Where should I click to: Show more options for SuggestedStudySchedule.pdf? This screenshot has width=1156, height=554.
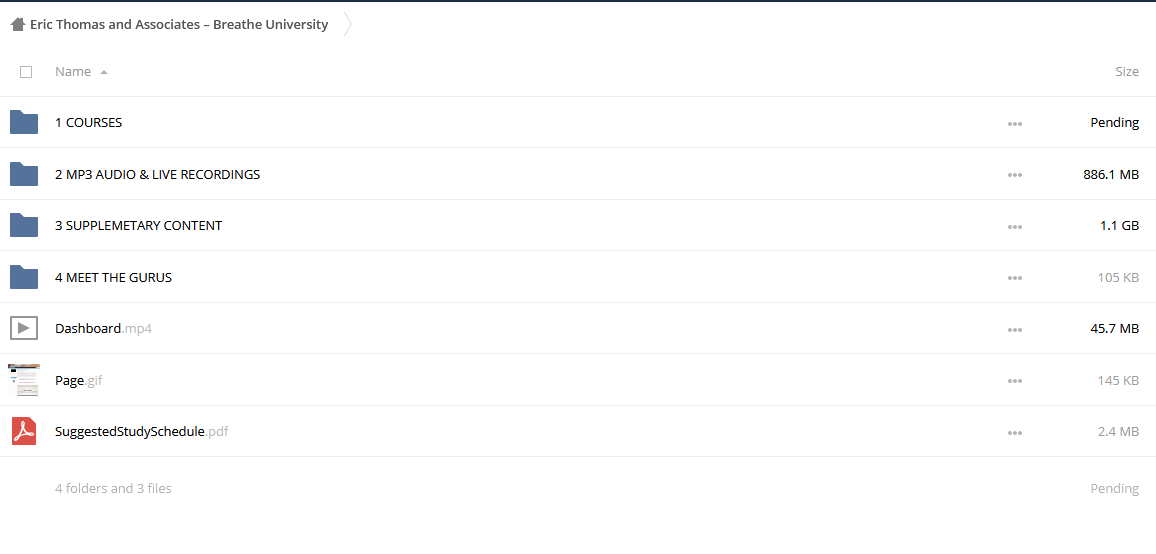coord(1014,433)
